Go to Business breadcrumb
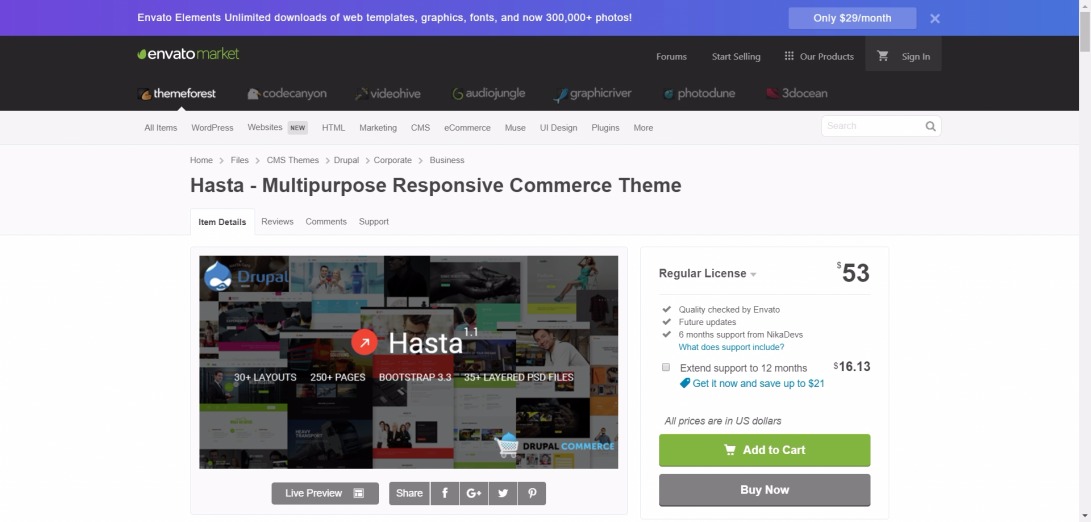The width and height of the screenshot is (1091, 522). tap(447, 160)
